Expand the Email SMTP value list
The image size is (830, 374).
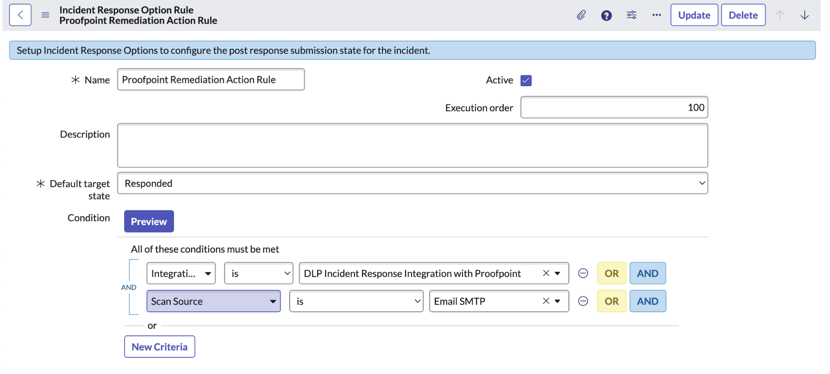[x=557, y=301]
